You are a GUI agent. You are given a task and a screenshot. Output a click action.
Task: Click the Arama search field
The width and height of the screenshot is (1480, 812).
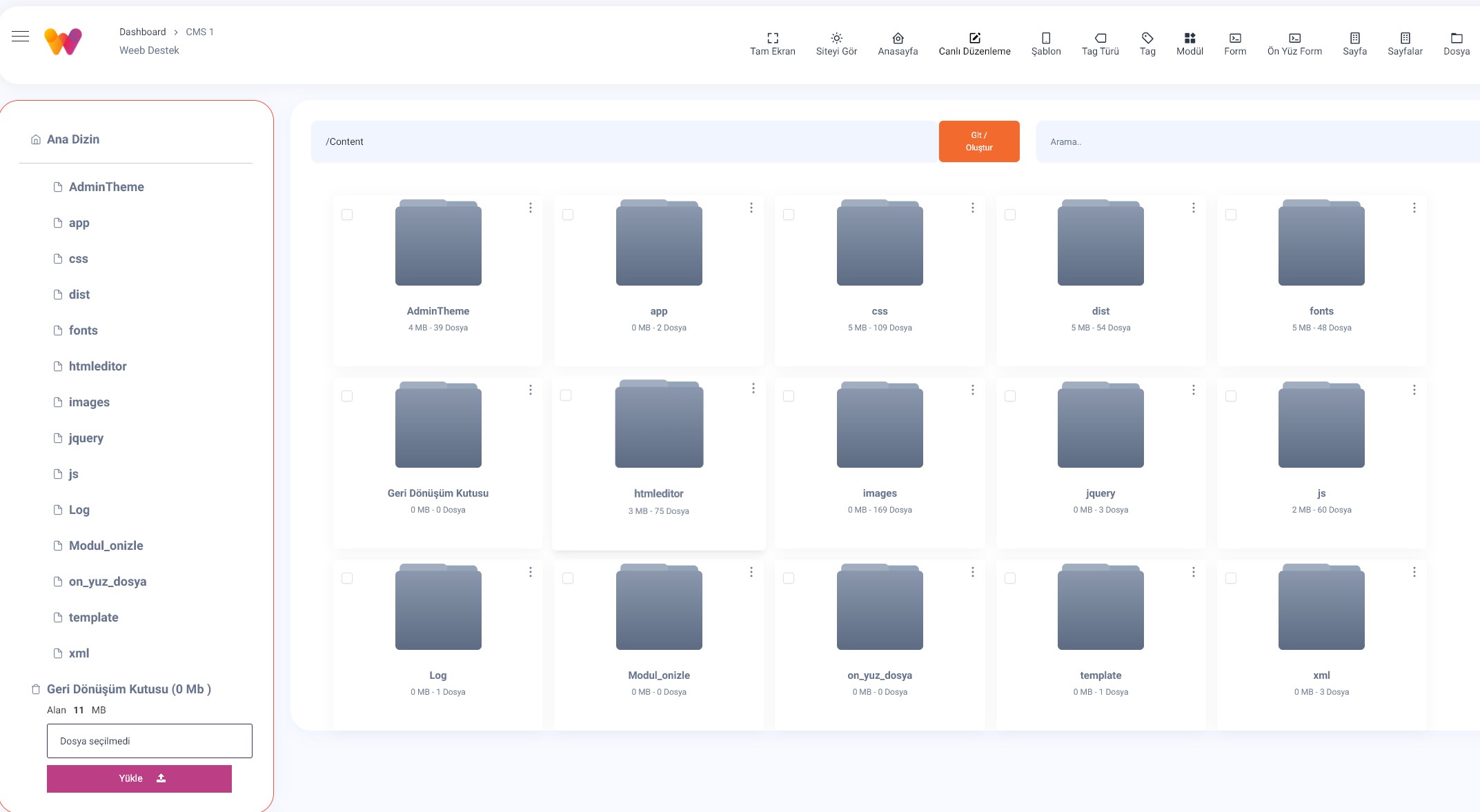(x=1256, y=141)
